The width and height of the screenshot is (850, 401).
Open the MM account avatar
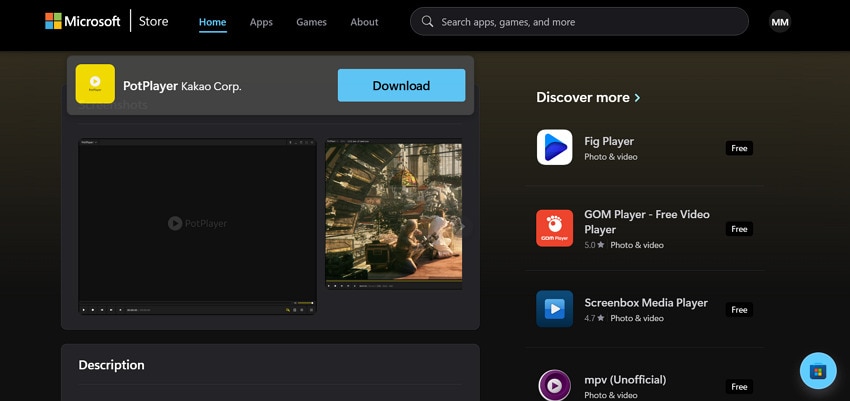click(780, 22)
